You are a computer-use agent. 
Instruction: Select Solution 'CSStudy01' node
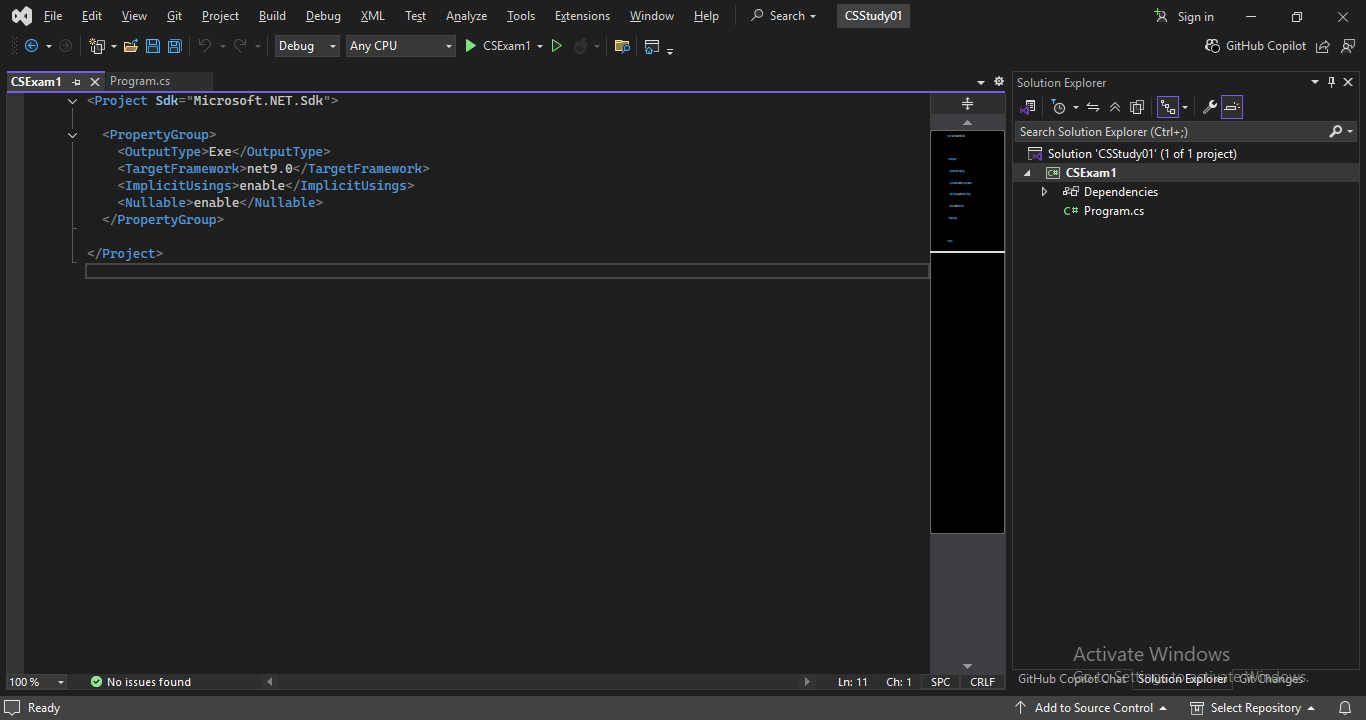[x=1142, y=154]
